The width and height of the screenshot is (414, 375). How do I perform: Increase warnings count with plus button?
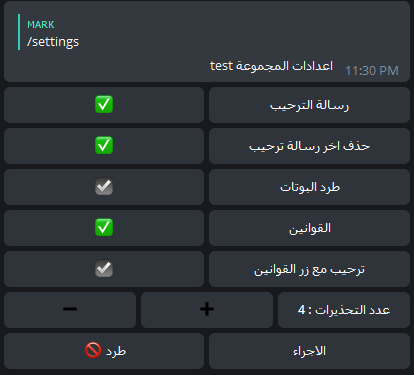click(x=207, y=310)
